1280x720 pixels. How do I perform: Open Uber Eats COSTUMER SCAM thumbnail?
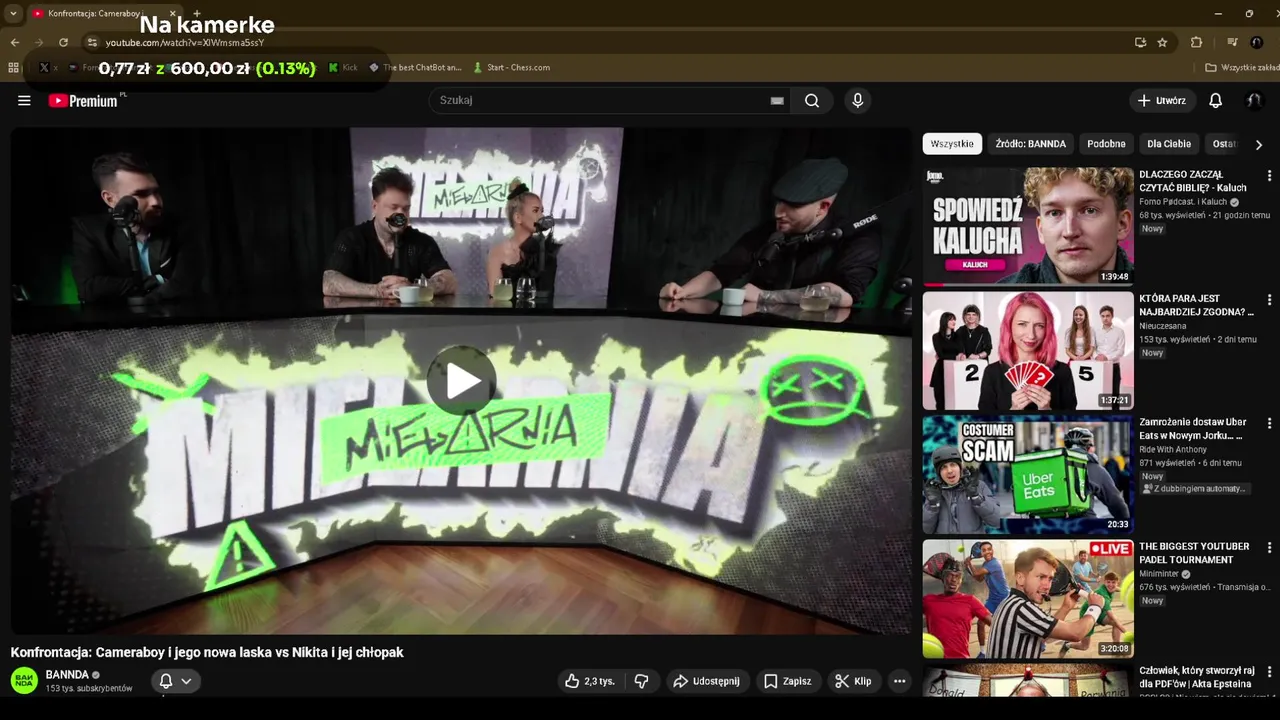click(x=1028, y=475)
